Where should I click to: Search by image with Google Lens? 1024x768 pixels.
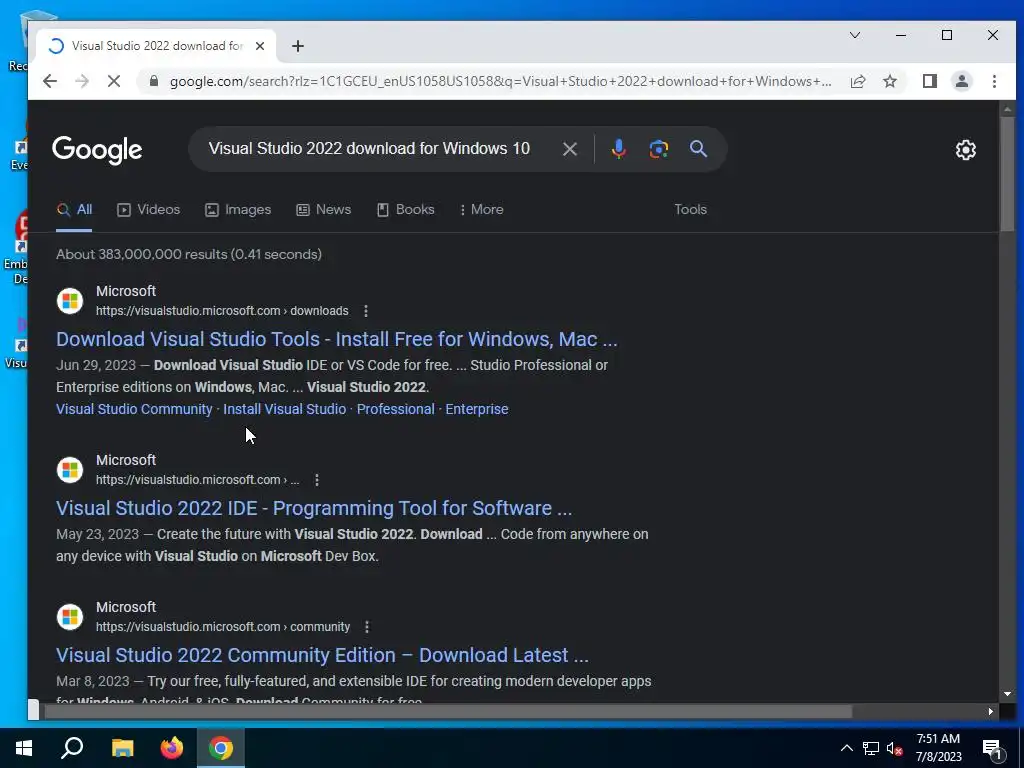coord(658,149)
